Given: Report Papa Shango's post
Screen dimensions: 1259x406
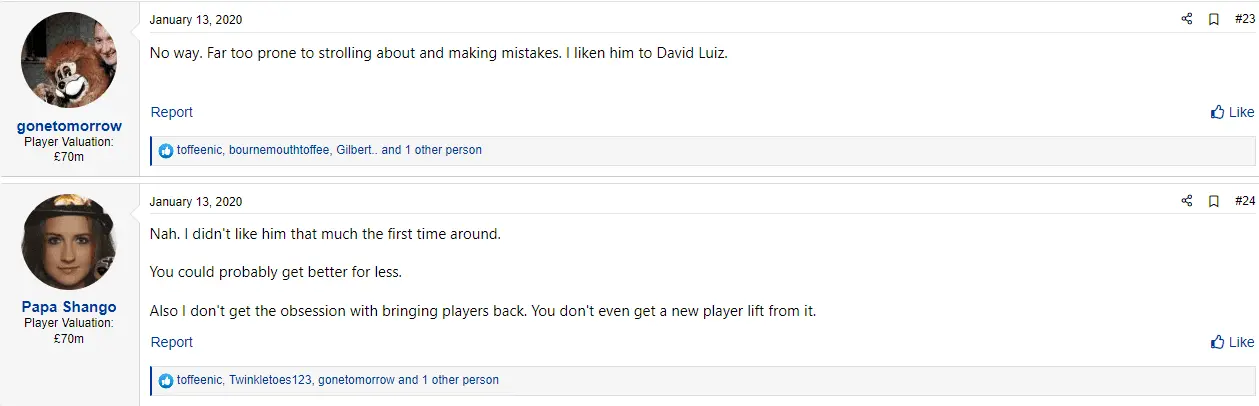Looking at the screenshot, I should click(x=172, y=342).
